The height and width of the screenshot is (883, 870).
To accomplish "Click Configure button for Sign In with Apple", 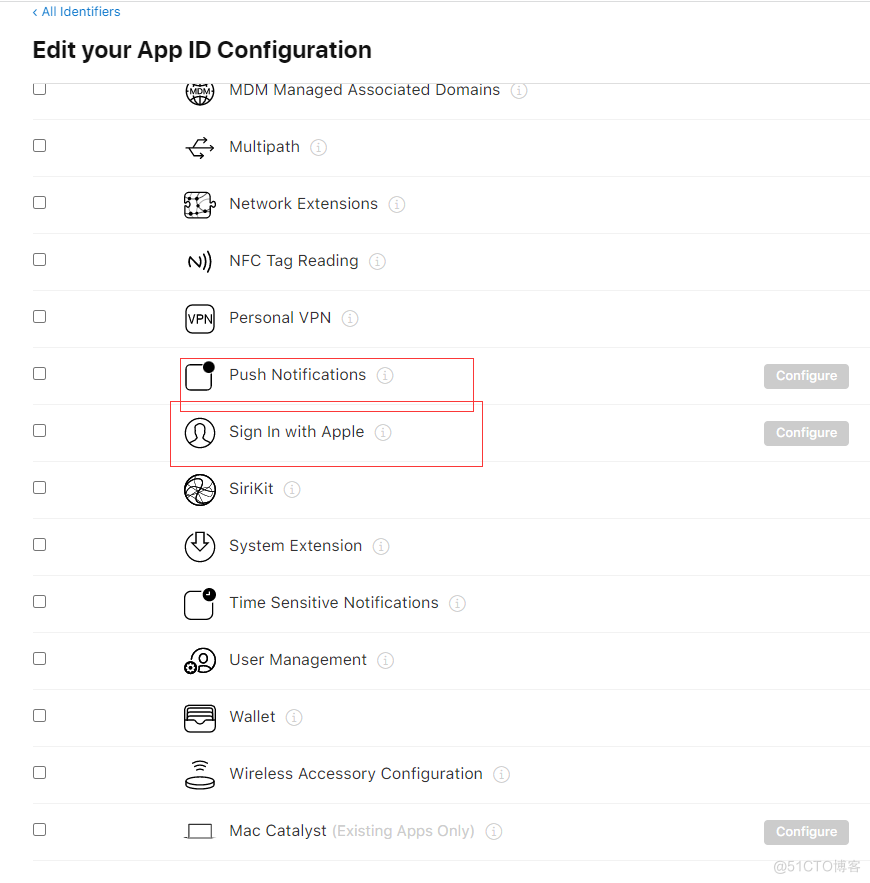I will (806, 433).
